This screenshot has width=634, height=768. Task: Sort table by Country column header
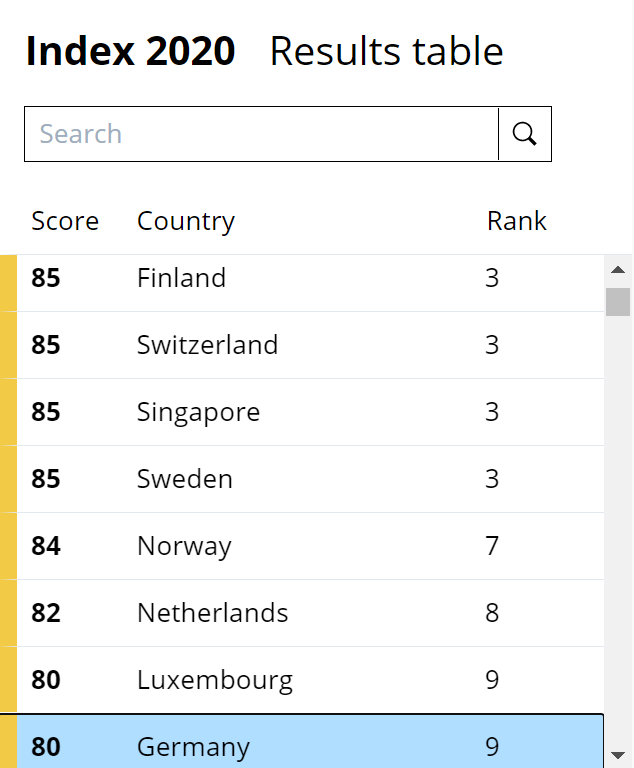186,221
